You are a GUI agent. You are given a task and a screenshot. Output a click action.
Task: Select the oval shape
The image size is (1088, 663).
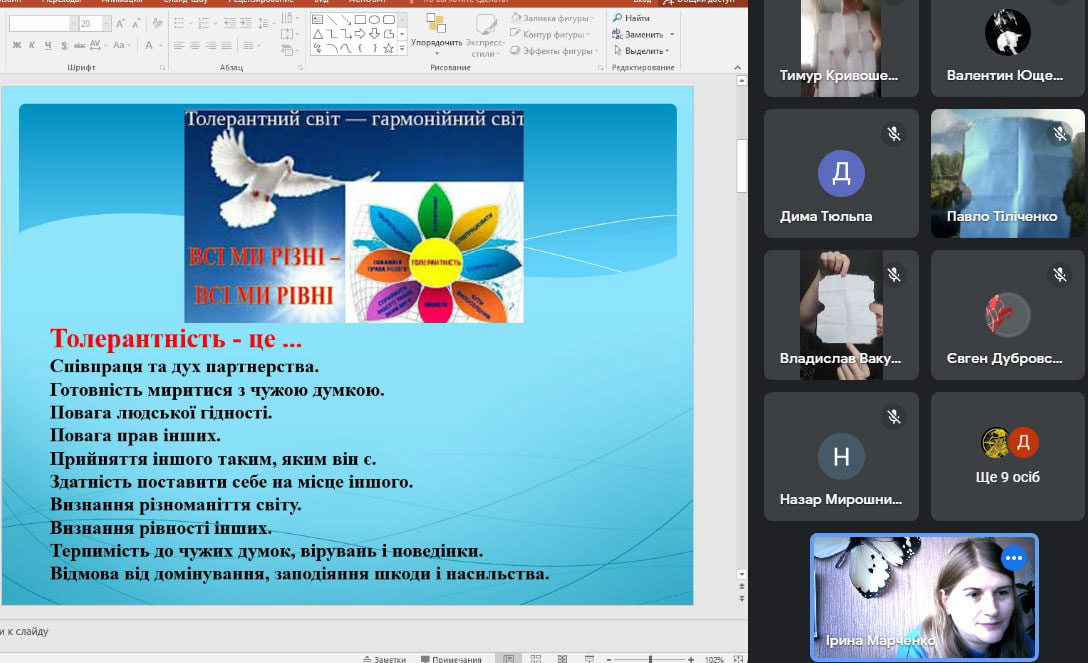pyautogui.click(x=375, y=19)
